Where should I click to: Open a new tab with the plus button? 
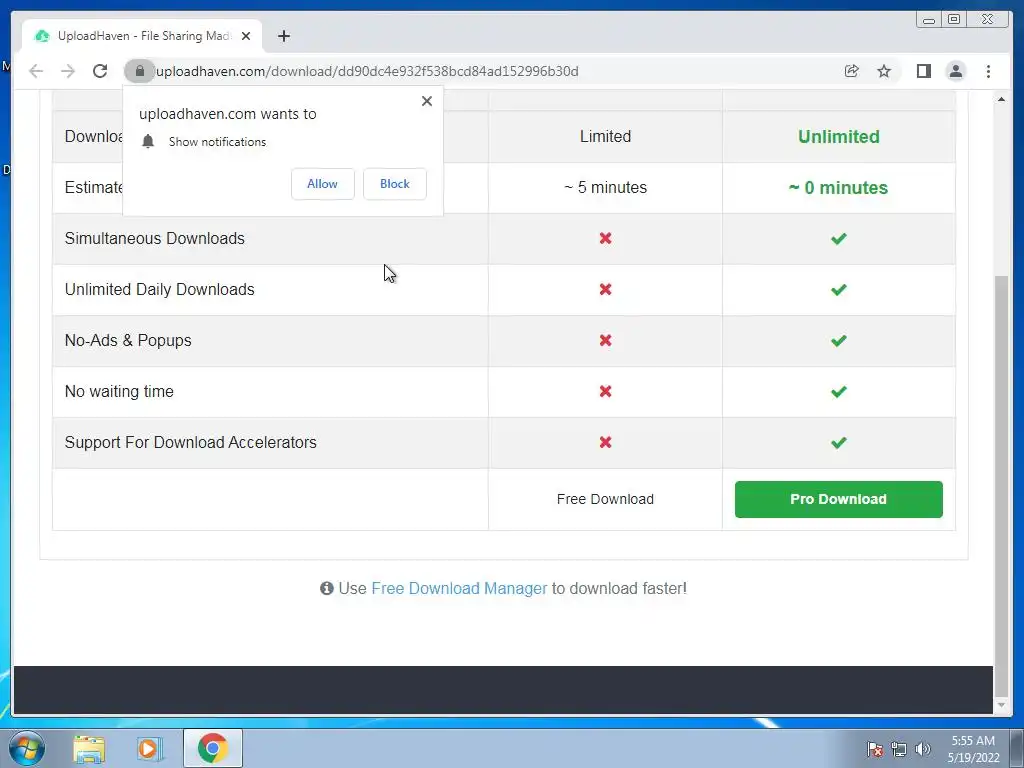(x=283, y=36)
